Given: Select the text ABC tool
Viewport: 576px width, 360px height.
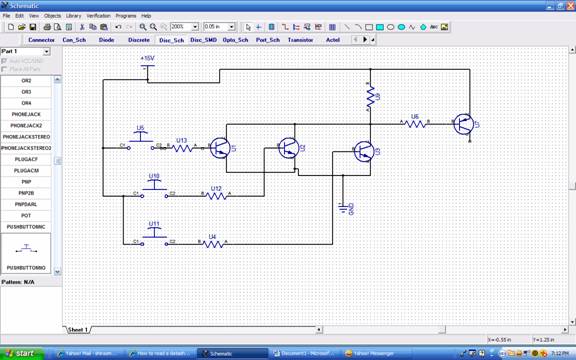Looking at the screenshot, I should [x=434, y=27].
